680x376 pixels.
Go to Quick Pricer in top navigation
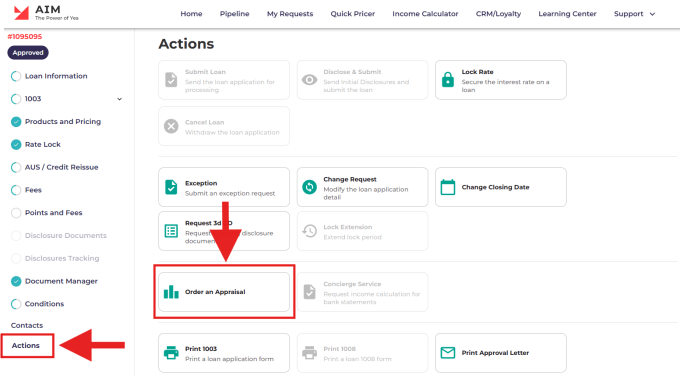coord(353,14)
